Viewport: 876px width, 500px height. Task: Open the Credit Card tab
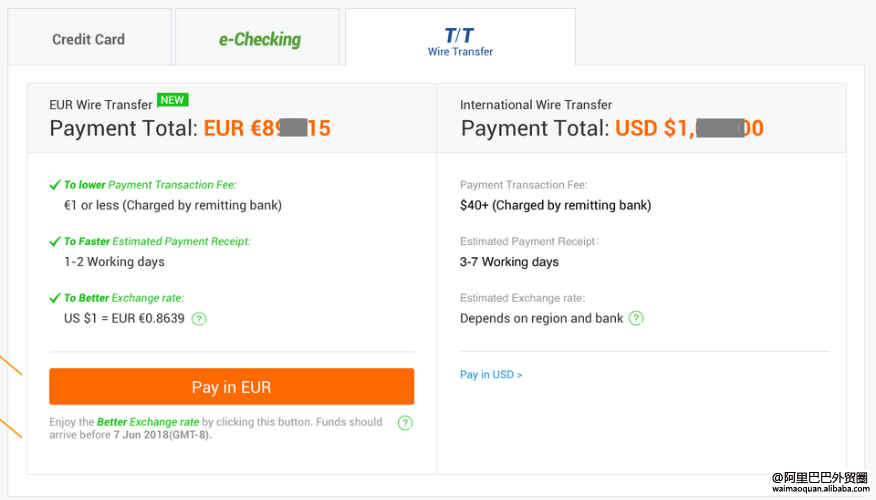[x=89, y=38]
